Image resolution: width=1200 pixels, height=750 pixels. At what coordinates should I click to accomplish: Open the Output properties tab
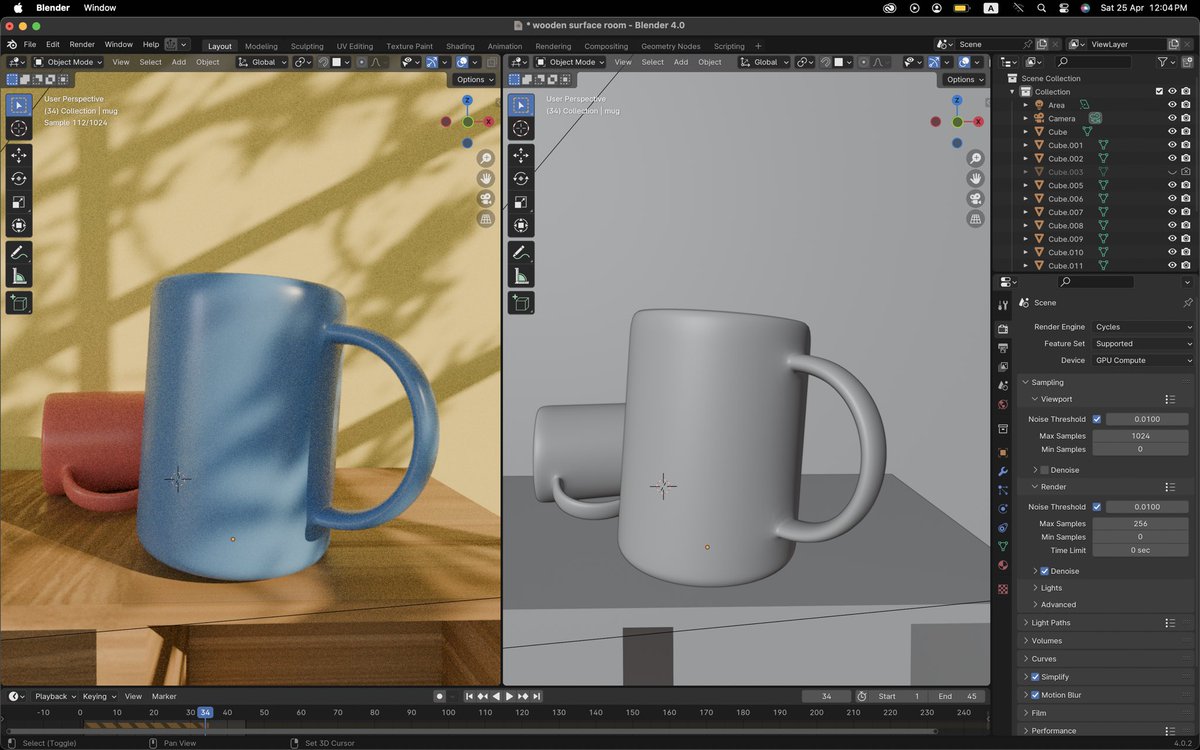pyautogui.click(x=1003, y=348)
